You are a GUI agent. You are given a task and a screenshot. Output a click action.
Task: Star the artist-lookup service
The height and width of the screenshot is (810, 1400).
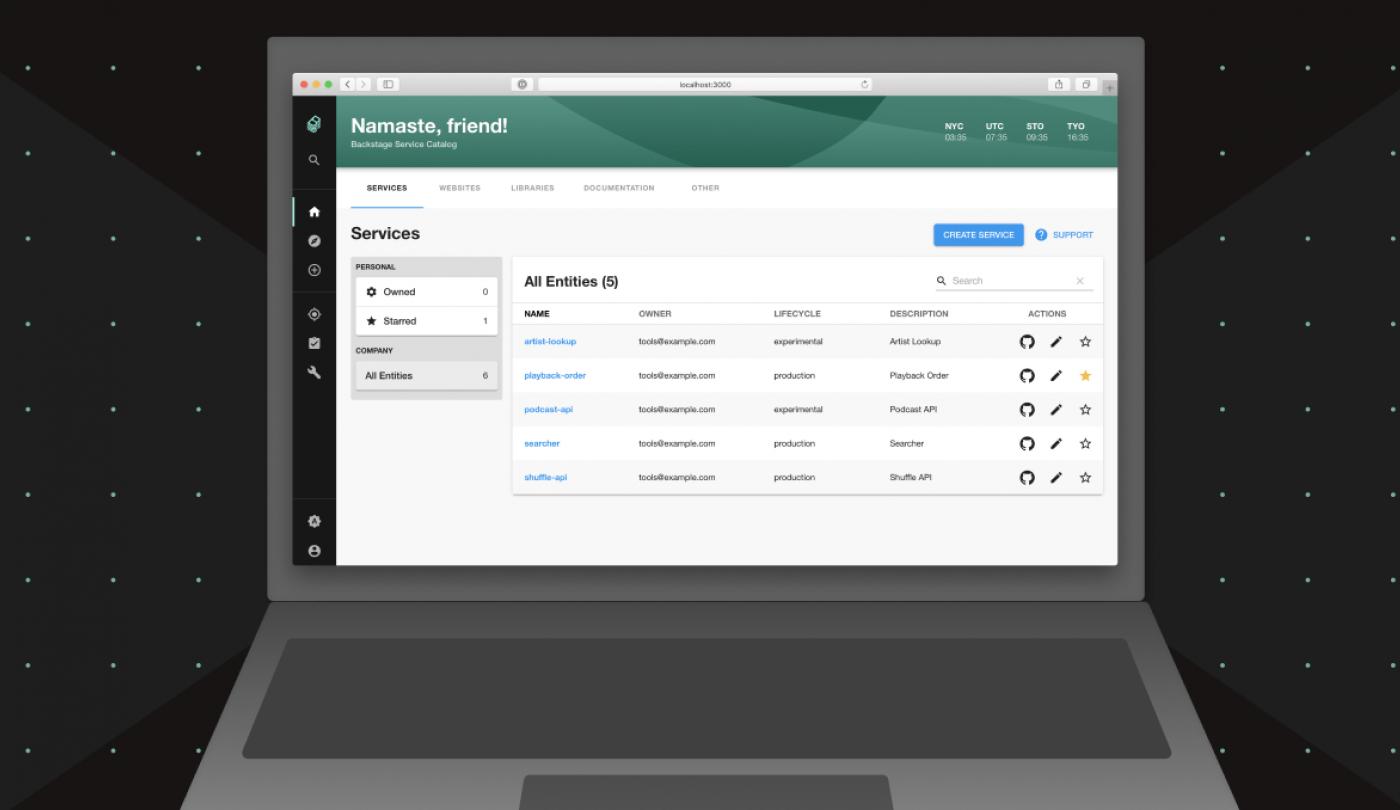1085,342
